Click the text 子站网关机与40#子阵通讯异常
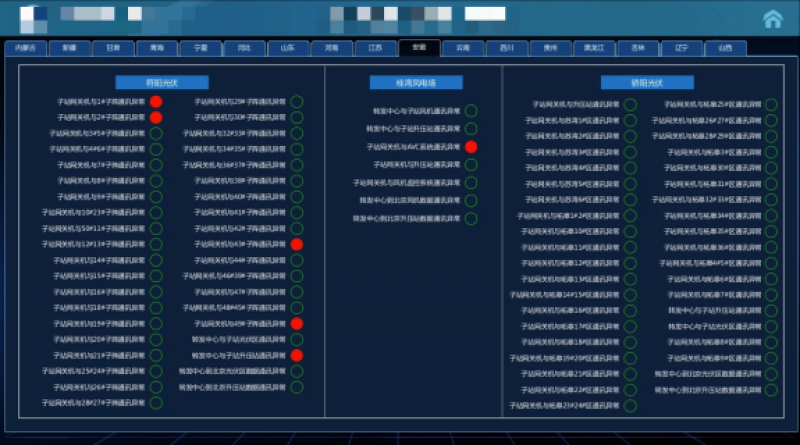 [x=240, y=196]
